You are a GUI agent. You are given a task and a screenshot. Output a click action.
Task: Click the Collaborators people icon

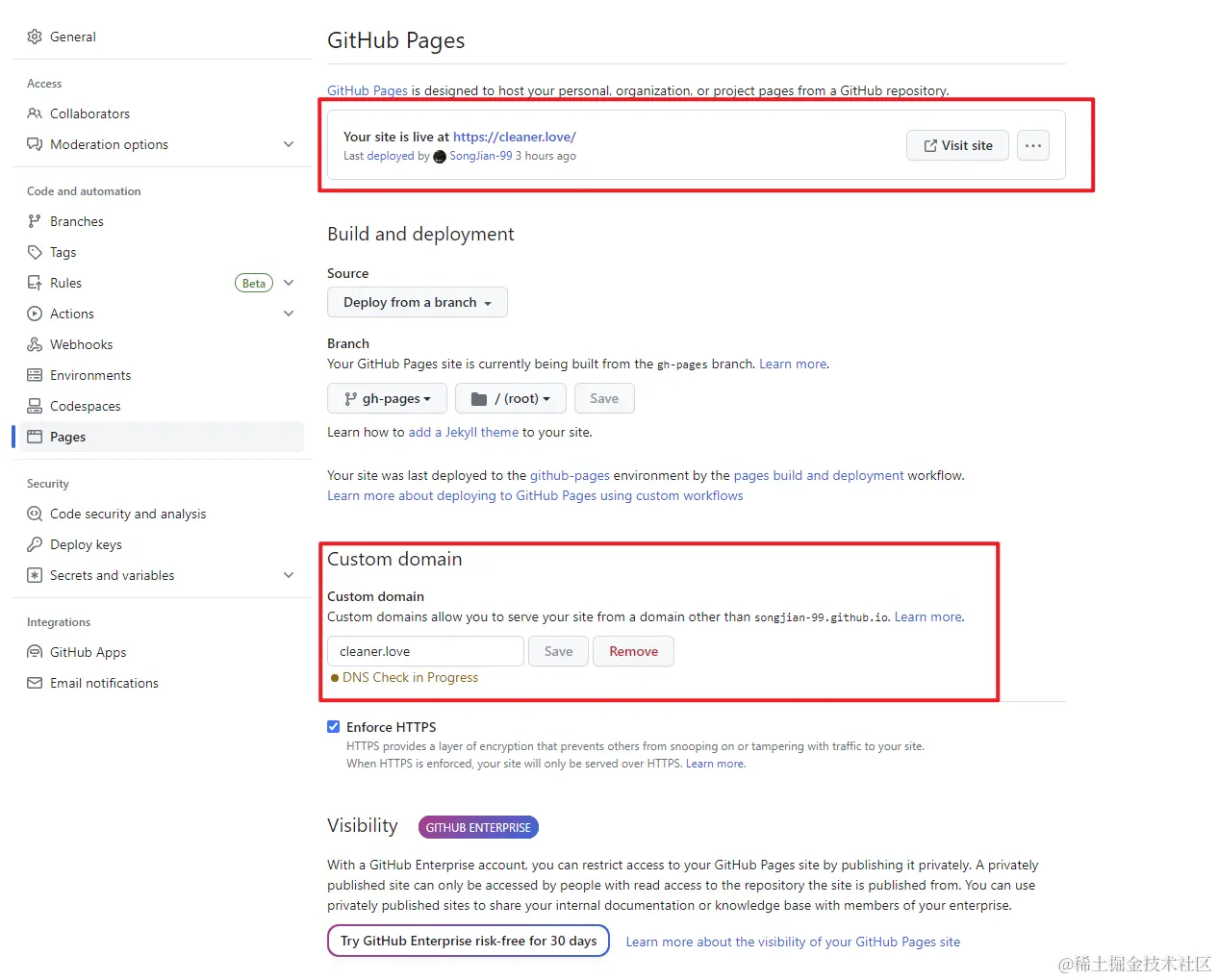(x=35, y=113)
